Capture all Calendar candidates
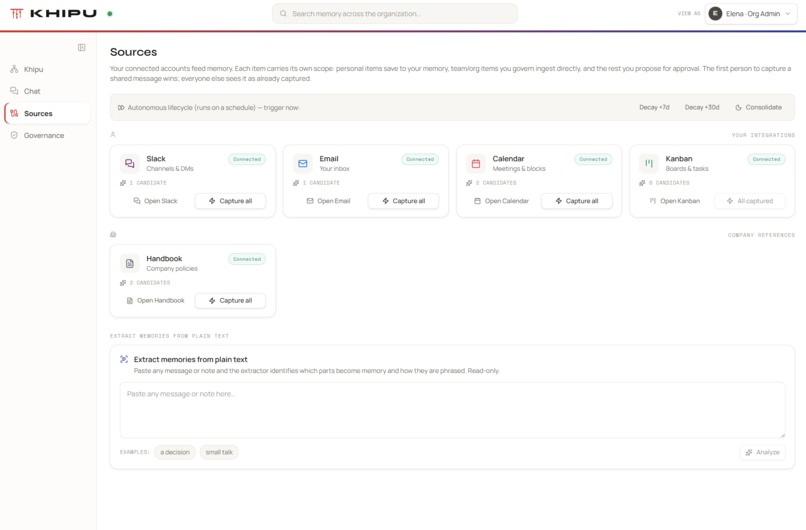 (577, 201)
